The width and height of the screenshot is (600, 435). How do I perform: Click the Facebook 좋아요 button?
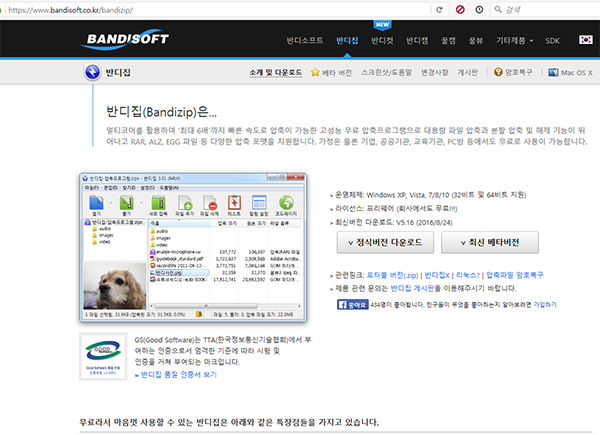click(353, 305)
